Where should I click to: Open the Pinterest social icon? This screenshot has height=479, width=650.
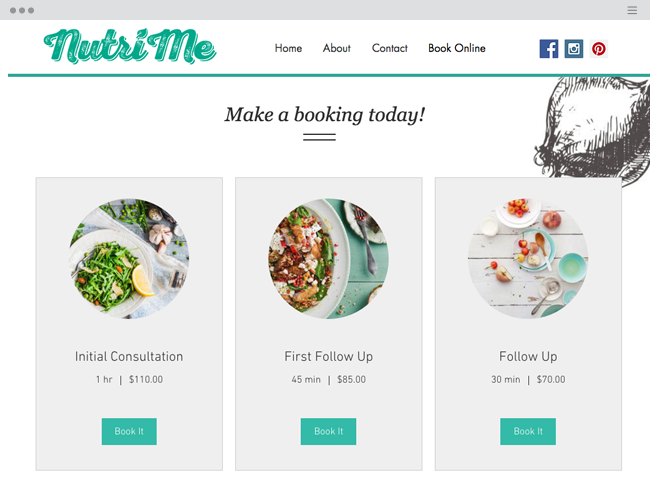click(x=599, y=49)
